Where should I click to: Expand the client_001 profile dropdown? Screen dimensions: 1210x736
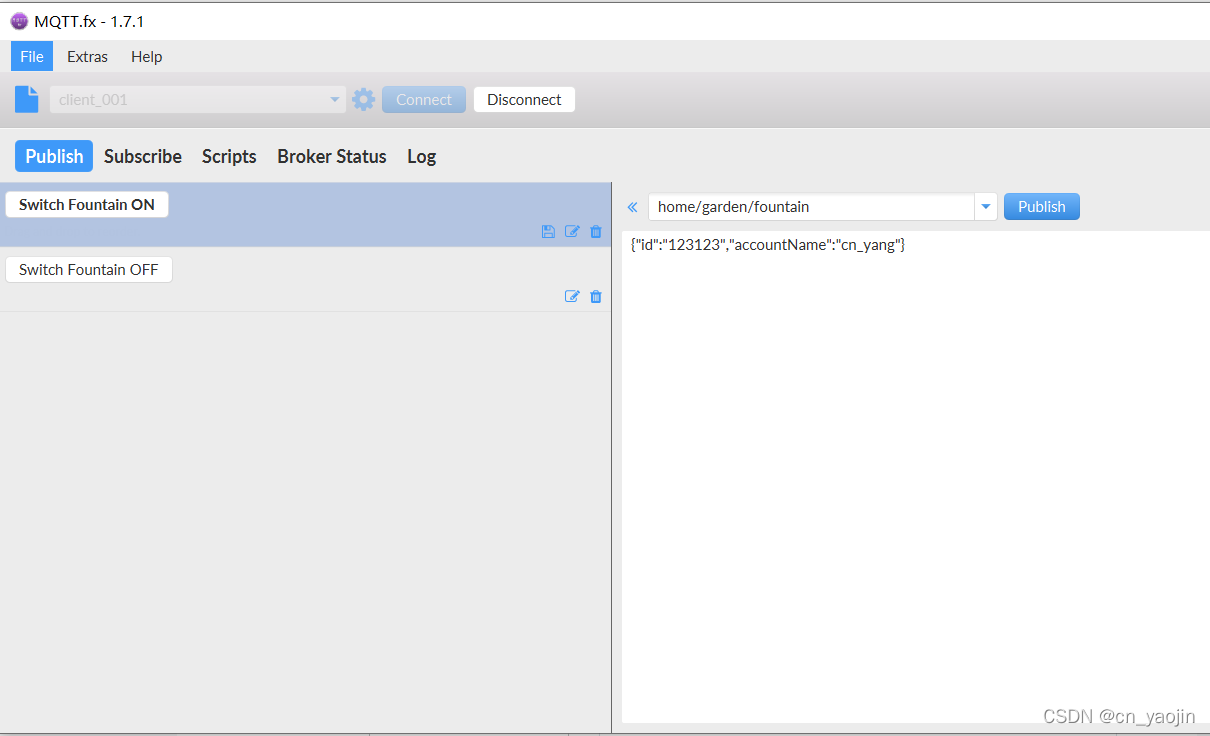[335, 100]
